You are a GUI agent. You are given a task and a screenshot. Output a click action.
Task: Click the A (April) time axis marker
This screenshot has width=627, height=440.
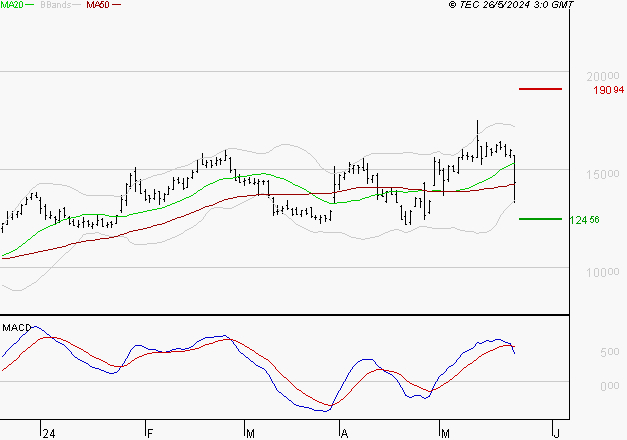tap(344, 434)
